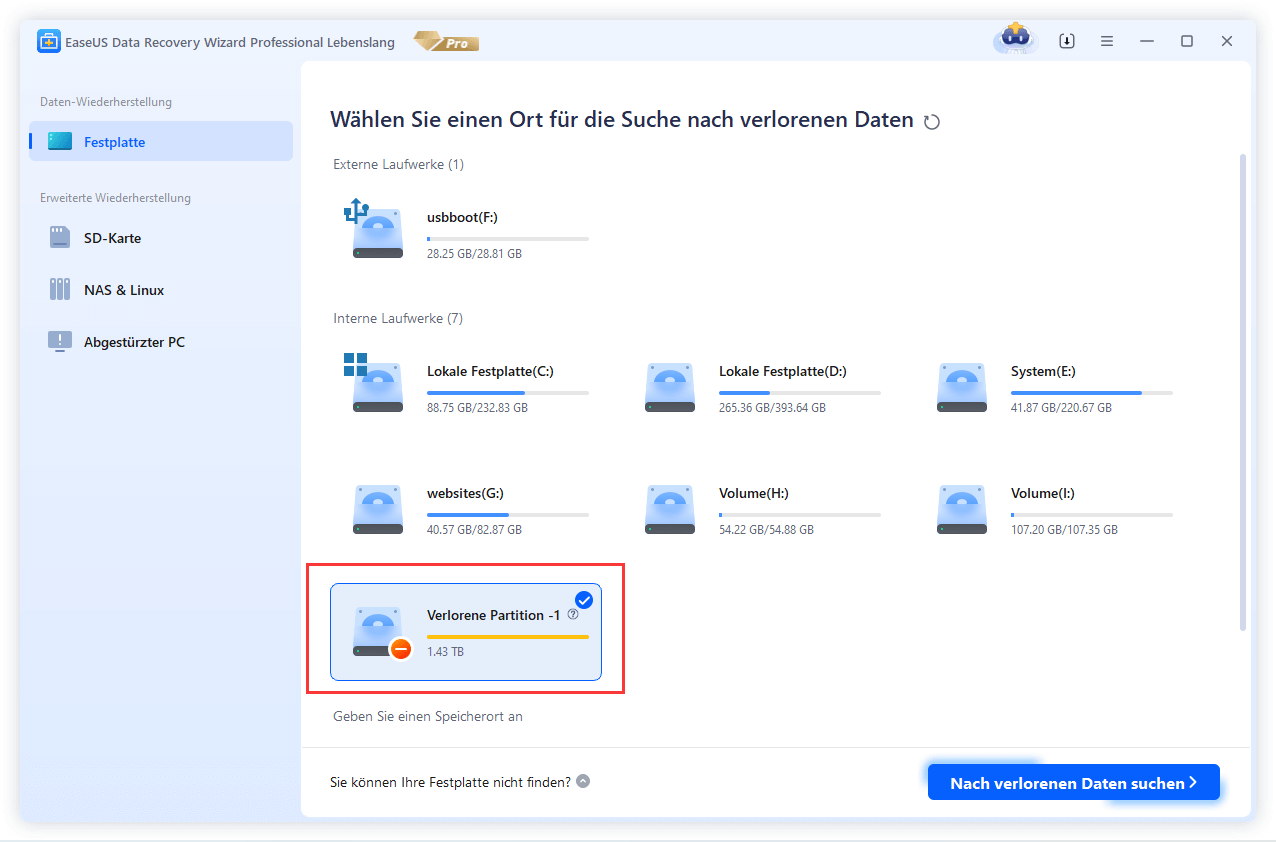Click the 'Interne Laufwerke (7)' heading
1276x842 pixels.
(398, 318)
